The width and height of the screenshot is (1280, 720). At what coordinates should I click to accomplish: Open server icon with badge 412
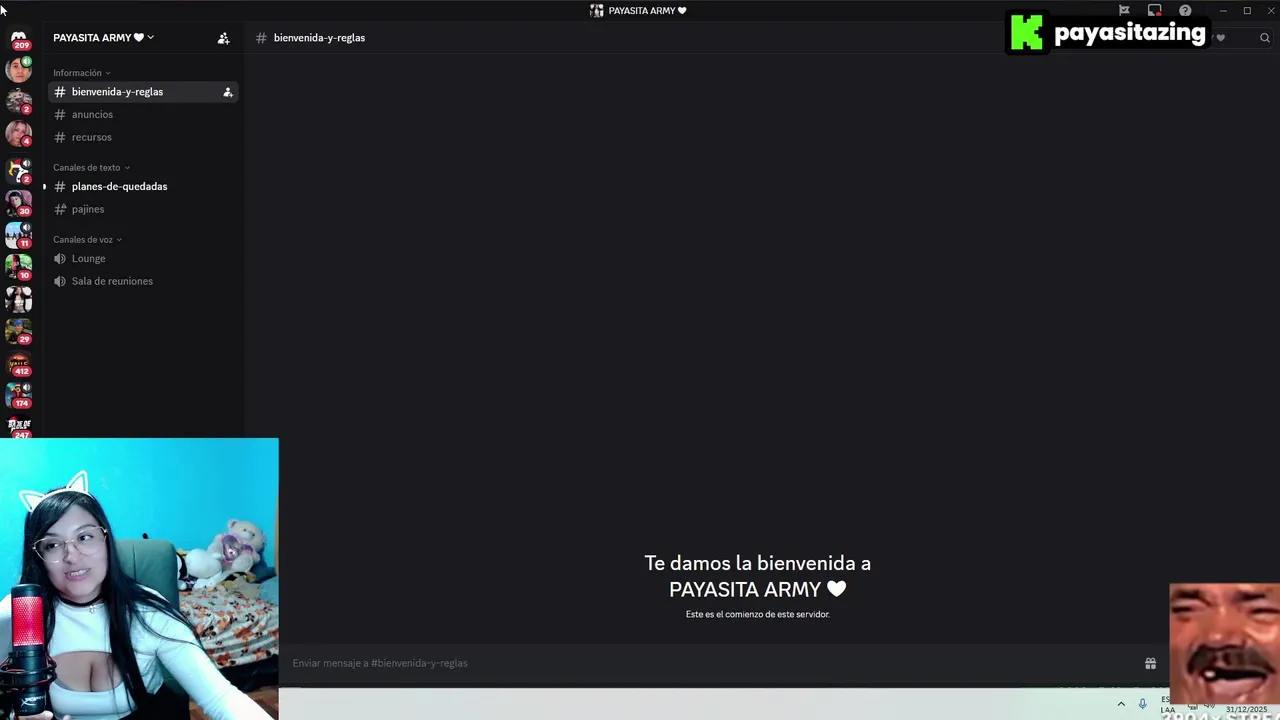(18, 363)
